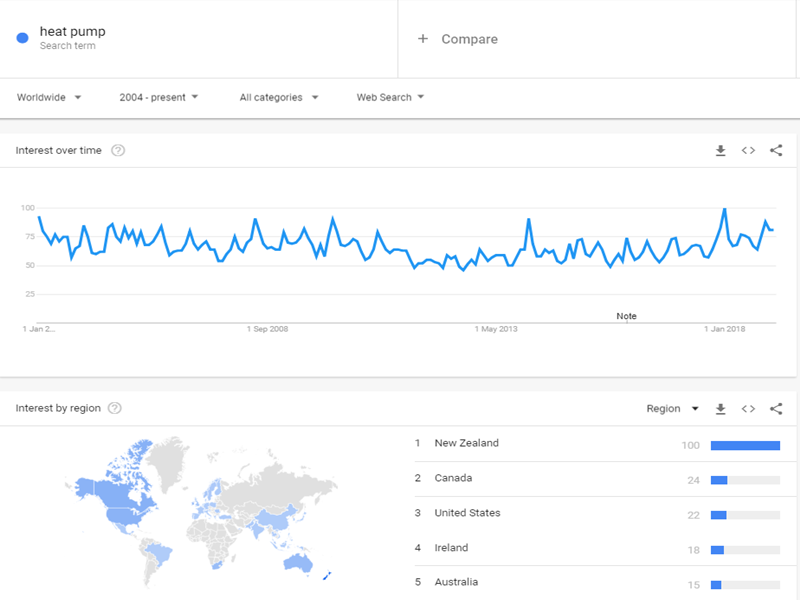Open embed code for Interest over time

(x=748, y=151)
